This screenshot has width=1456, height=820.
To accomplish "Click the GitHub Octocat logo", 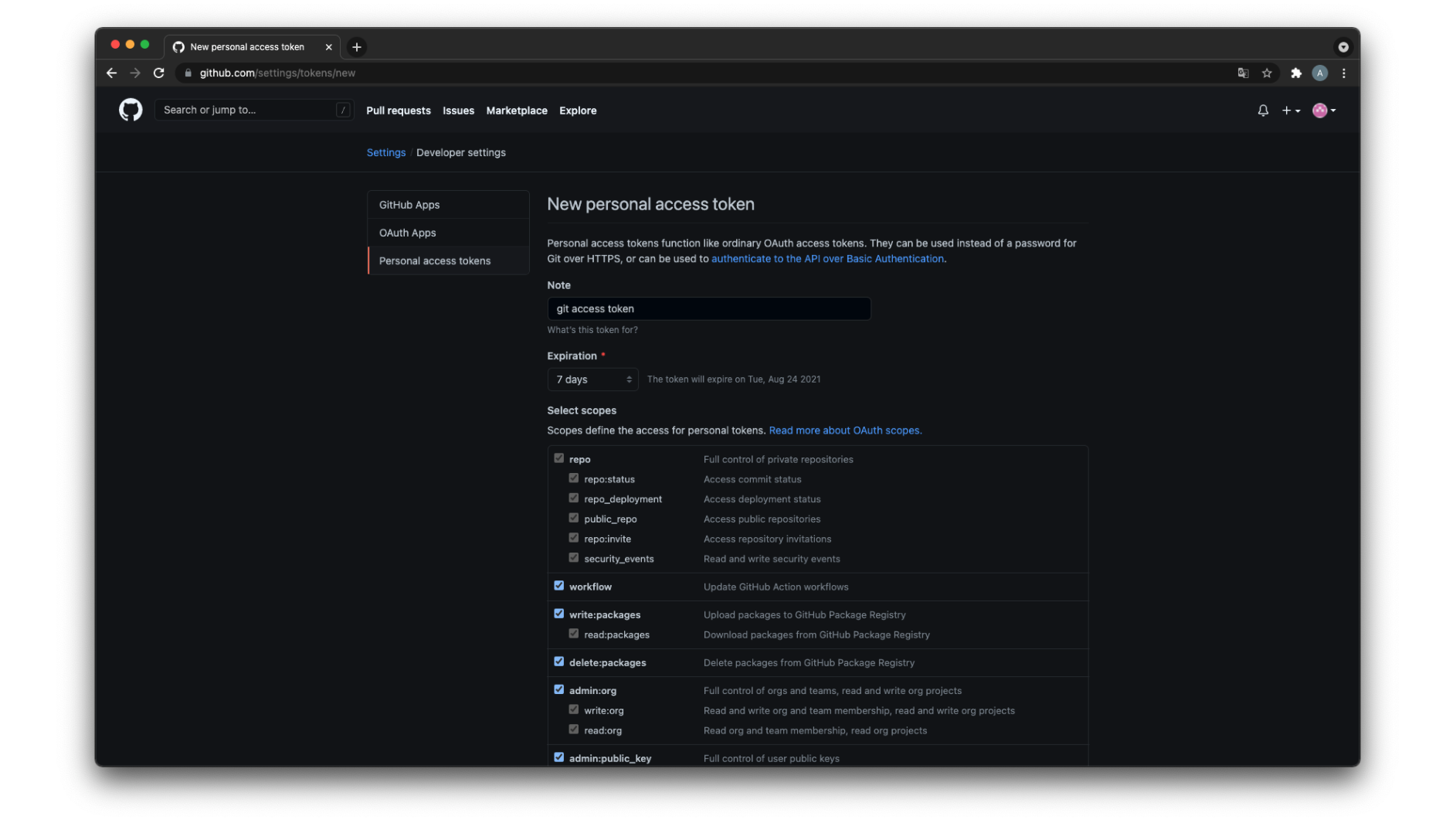I will point(131,110).
